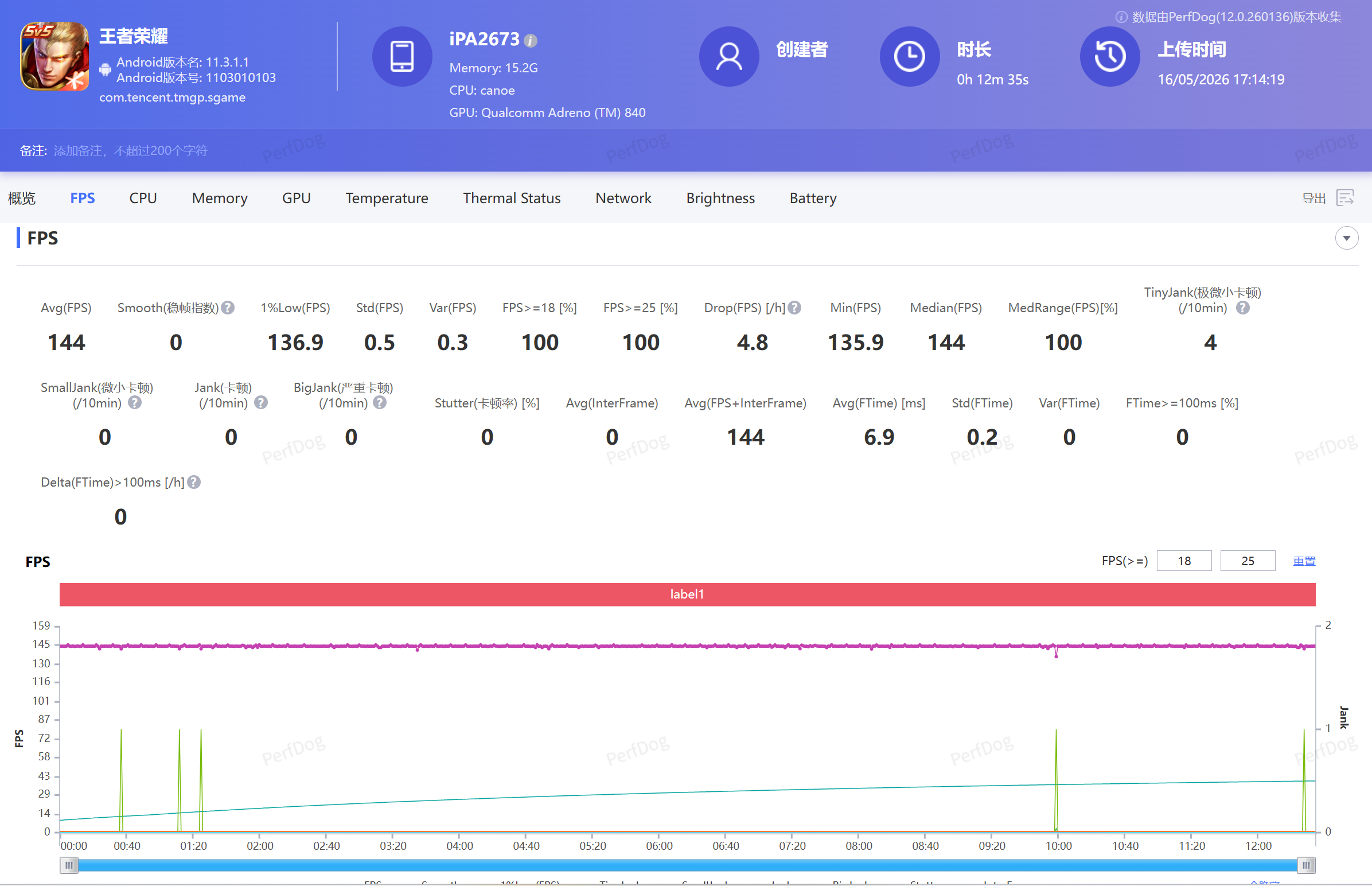
Task: Click the FPS threshold field showing 25
Action: tap(1247, 561)
